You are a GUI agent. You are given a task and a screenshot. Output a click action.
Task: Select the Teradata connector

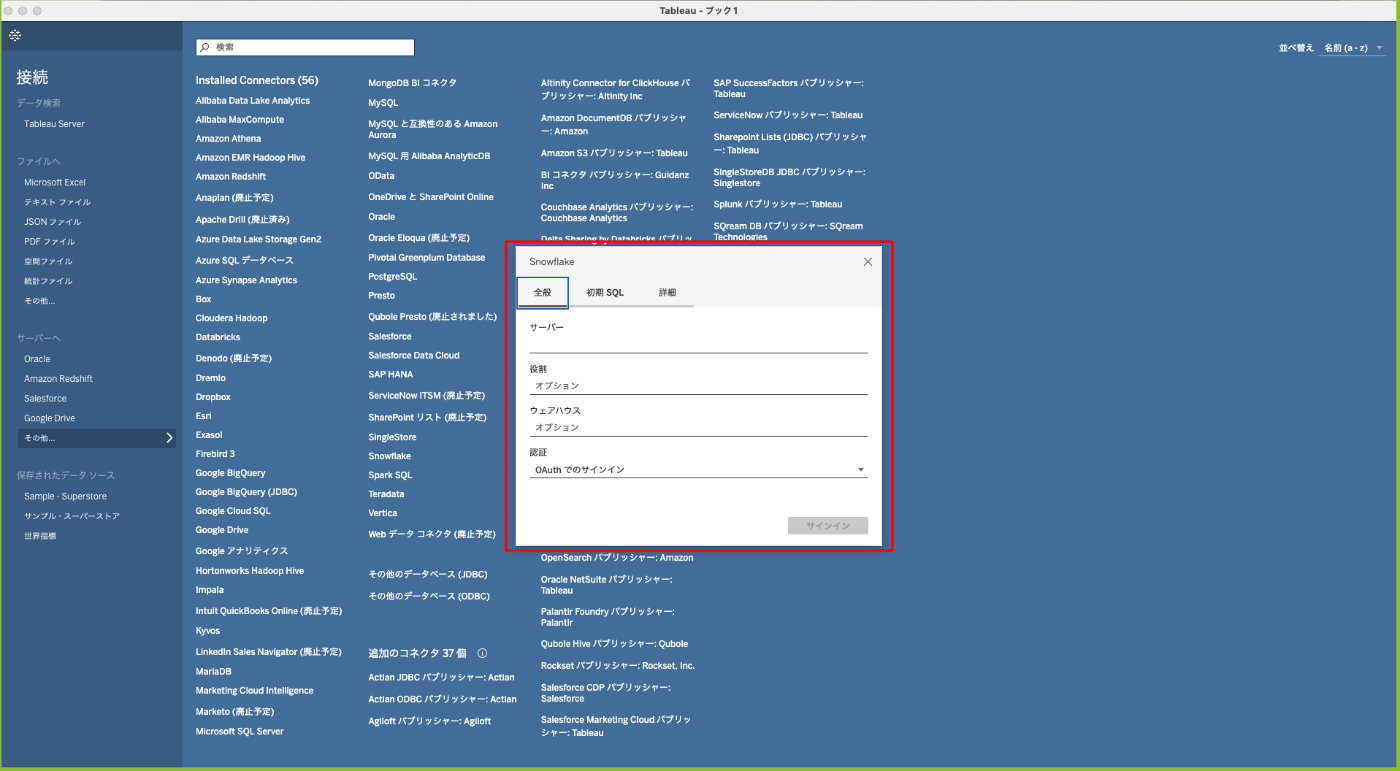pos(386,494)
